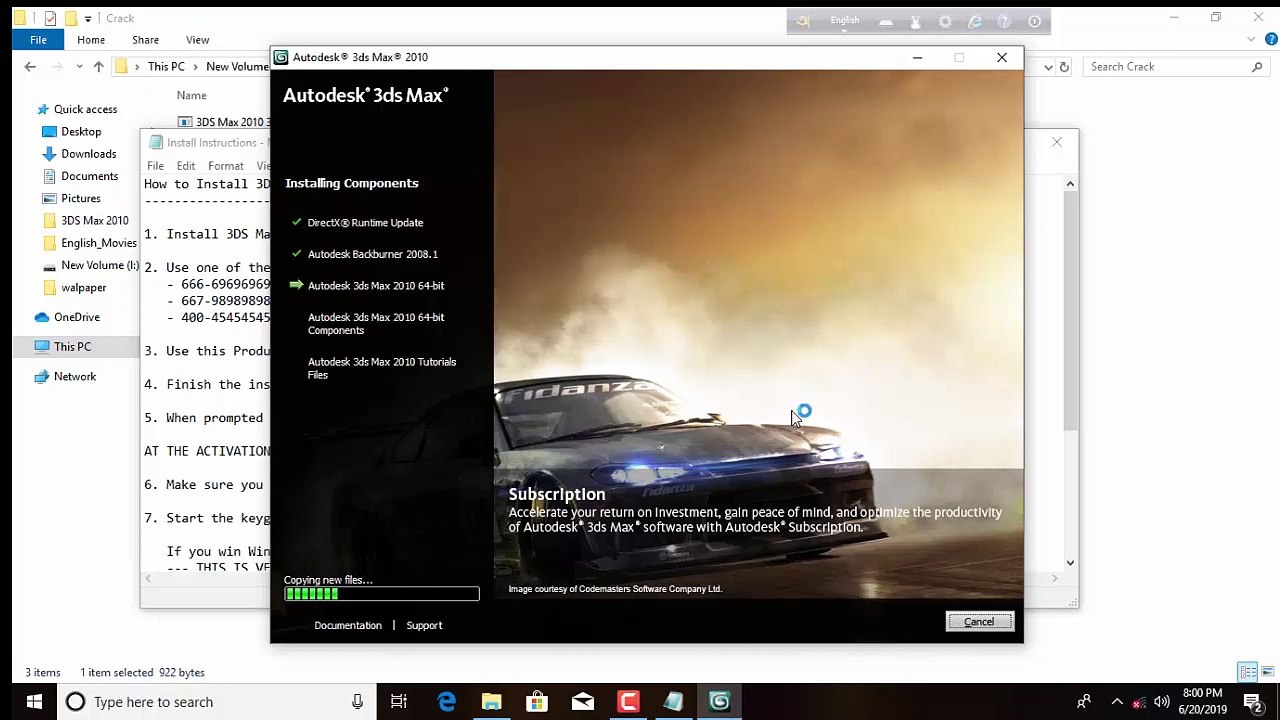This screenshot has width=1280, height=720.
Task: Click the Copying new files progress bar
Action: click(381, 594)
